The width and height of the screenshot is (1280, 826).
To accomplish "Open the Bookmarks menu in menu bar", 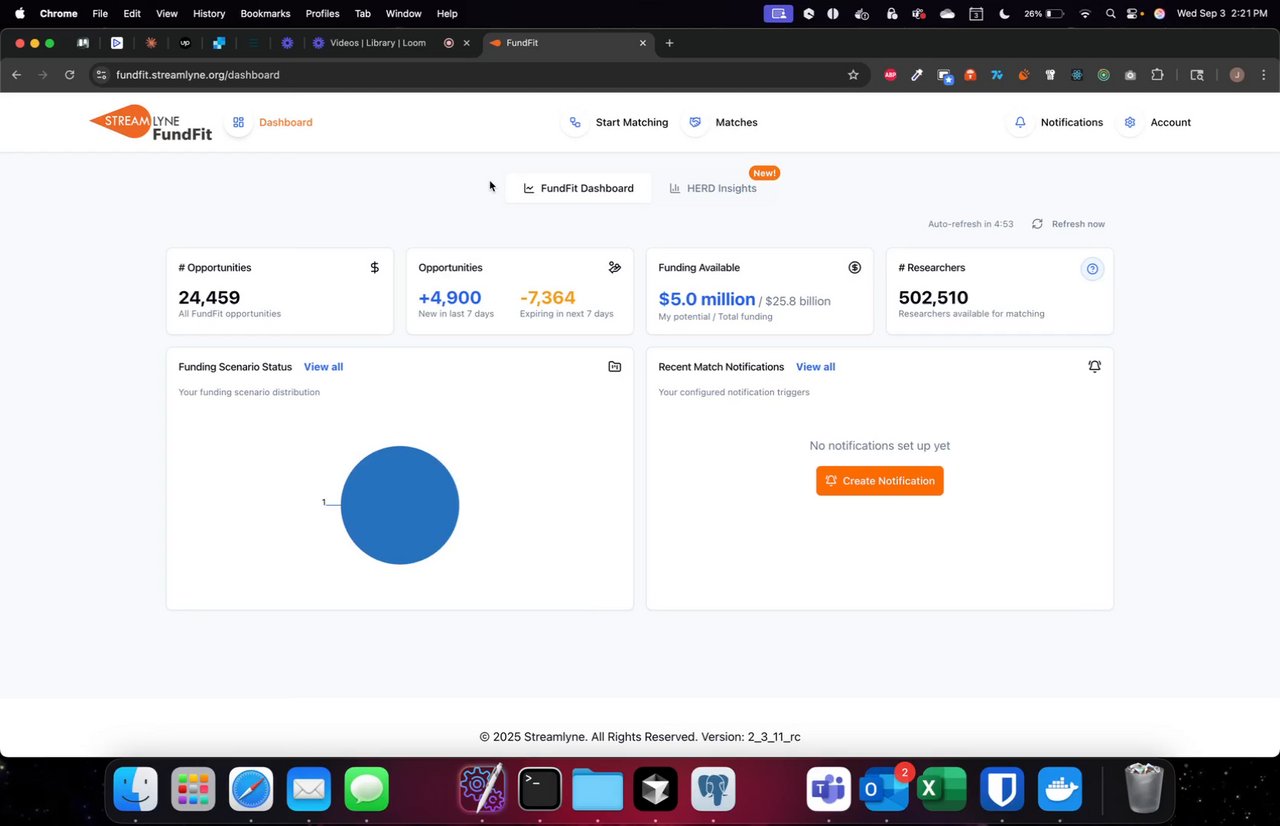I will [x=265, y=14].
